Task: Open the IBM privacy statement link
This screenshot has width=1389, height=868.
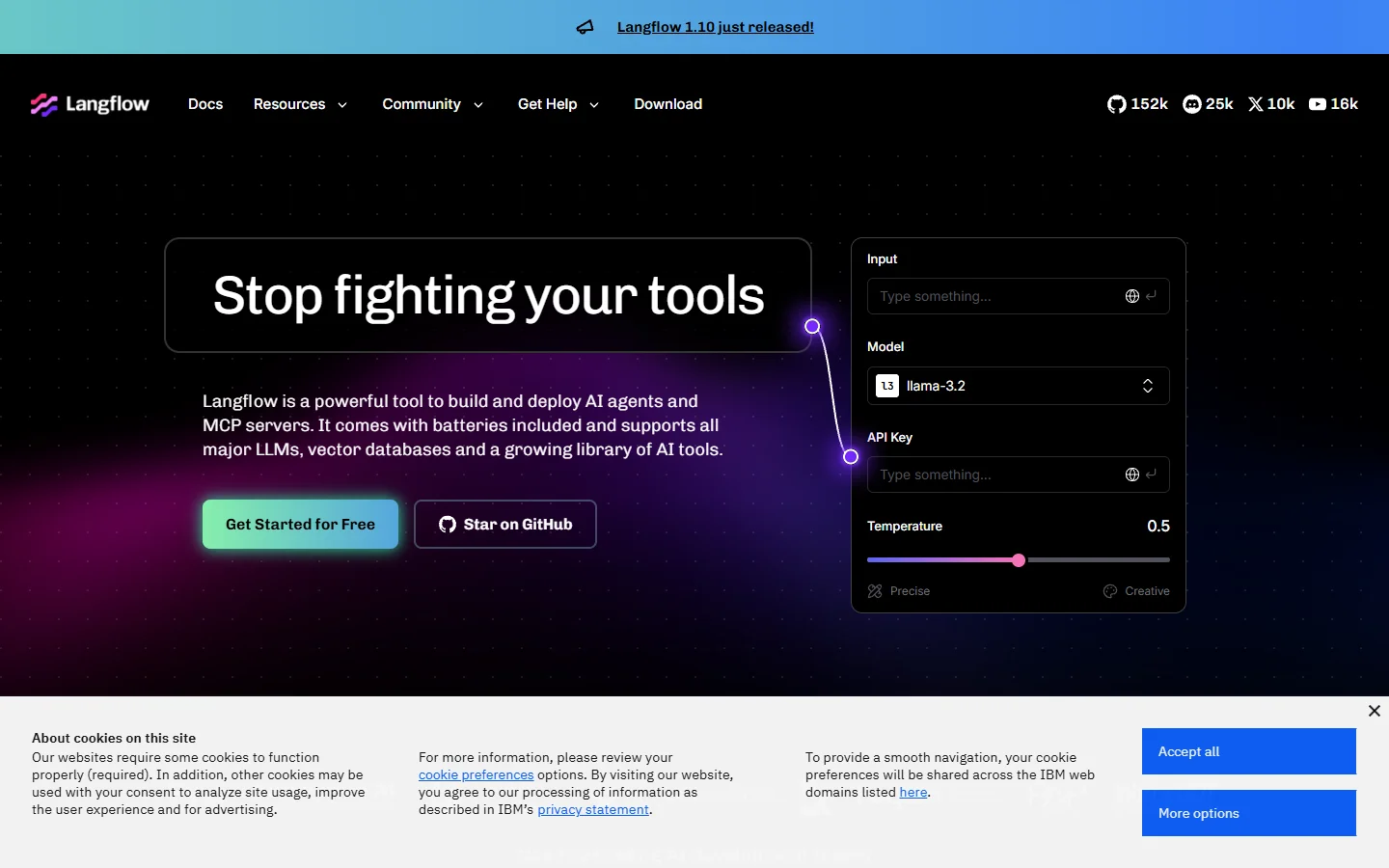Action: (x=593, y=809)
